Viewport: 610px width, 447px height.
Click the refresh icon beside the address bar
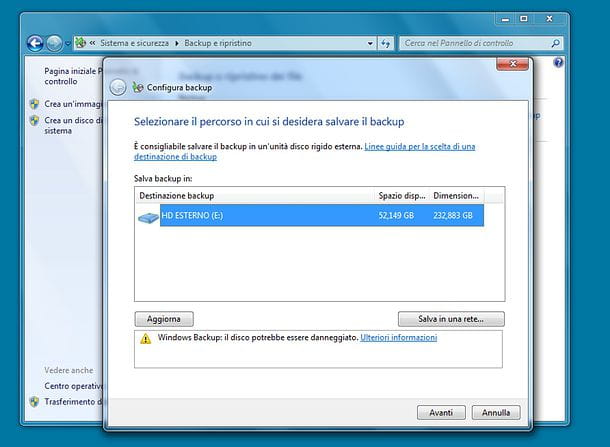(x=385, y=43)
